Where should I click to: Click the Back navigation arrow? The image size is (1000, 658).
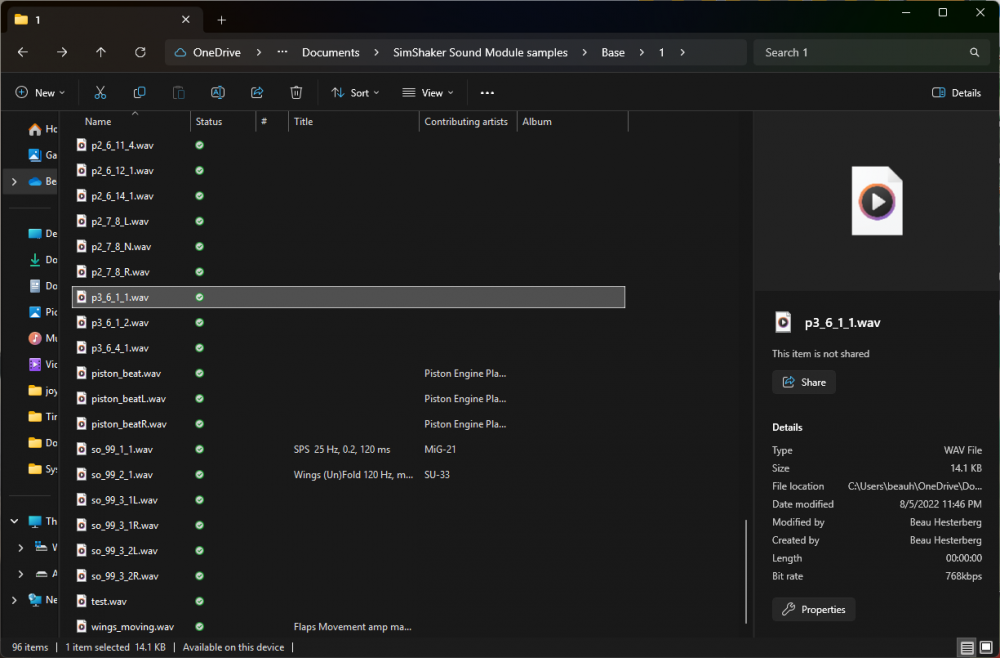(x=23, y=52)
